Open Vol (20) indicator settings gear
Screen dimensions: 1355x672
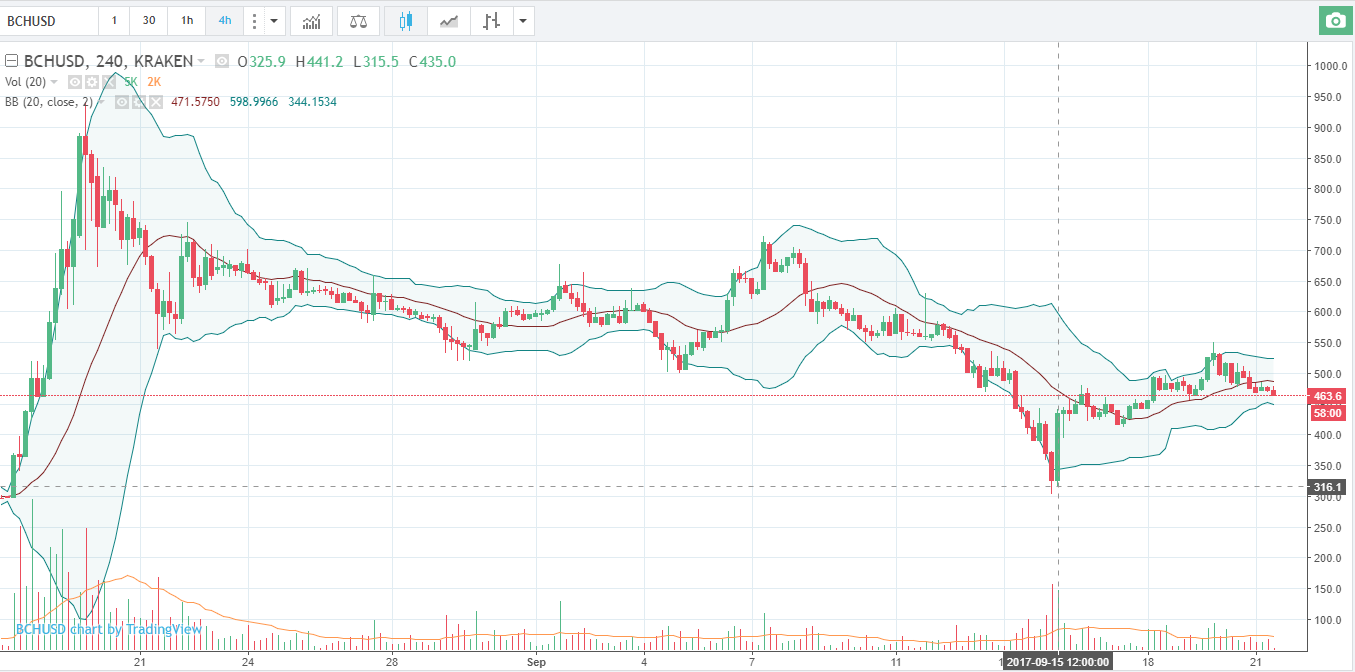click(90, 82)
